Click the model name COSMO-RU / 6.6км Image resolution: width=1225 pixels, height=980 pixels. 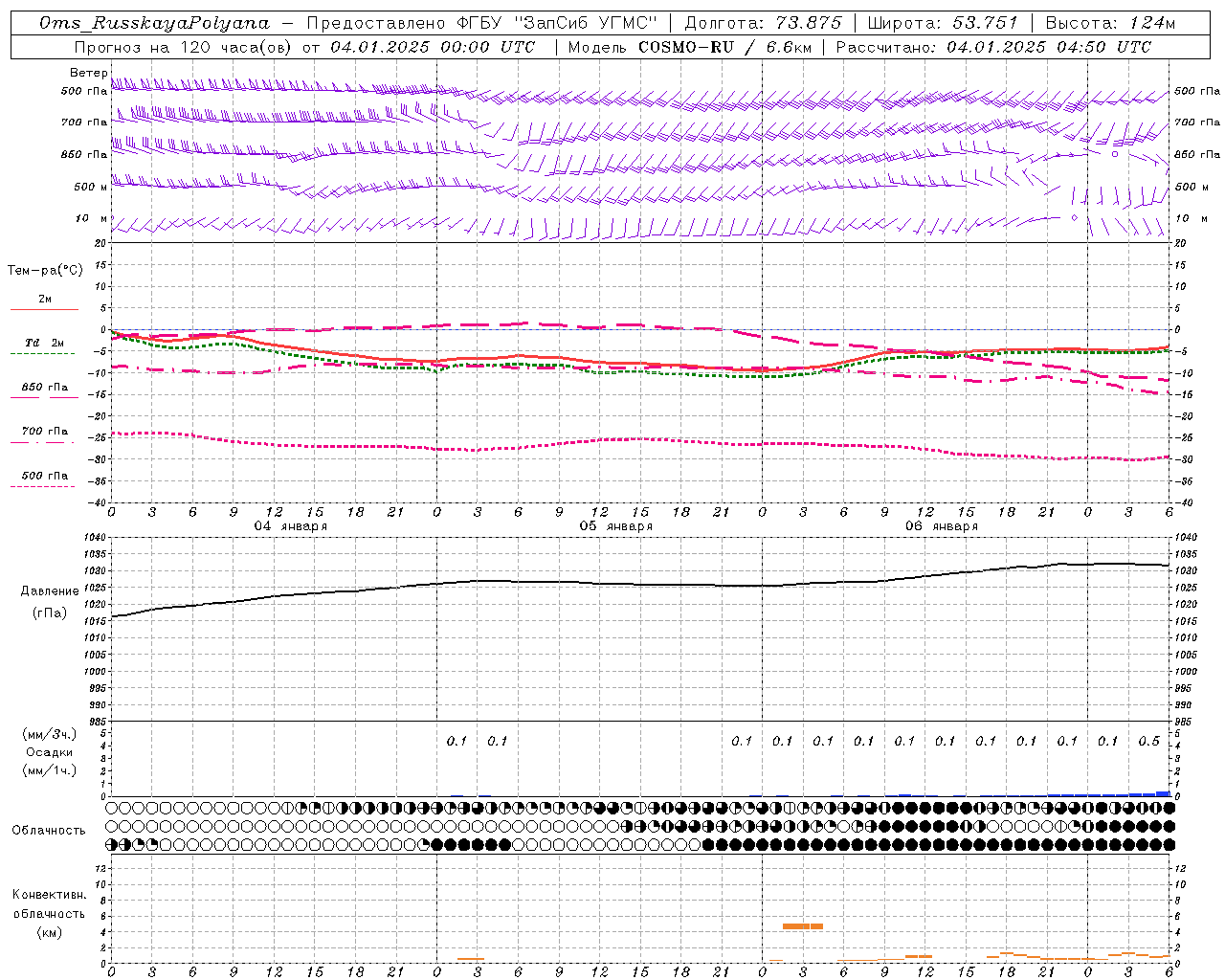(x=724, y=47)
